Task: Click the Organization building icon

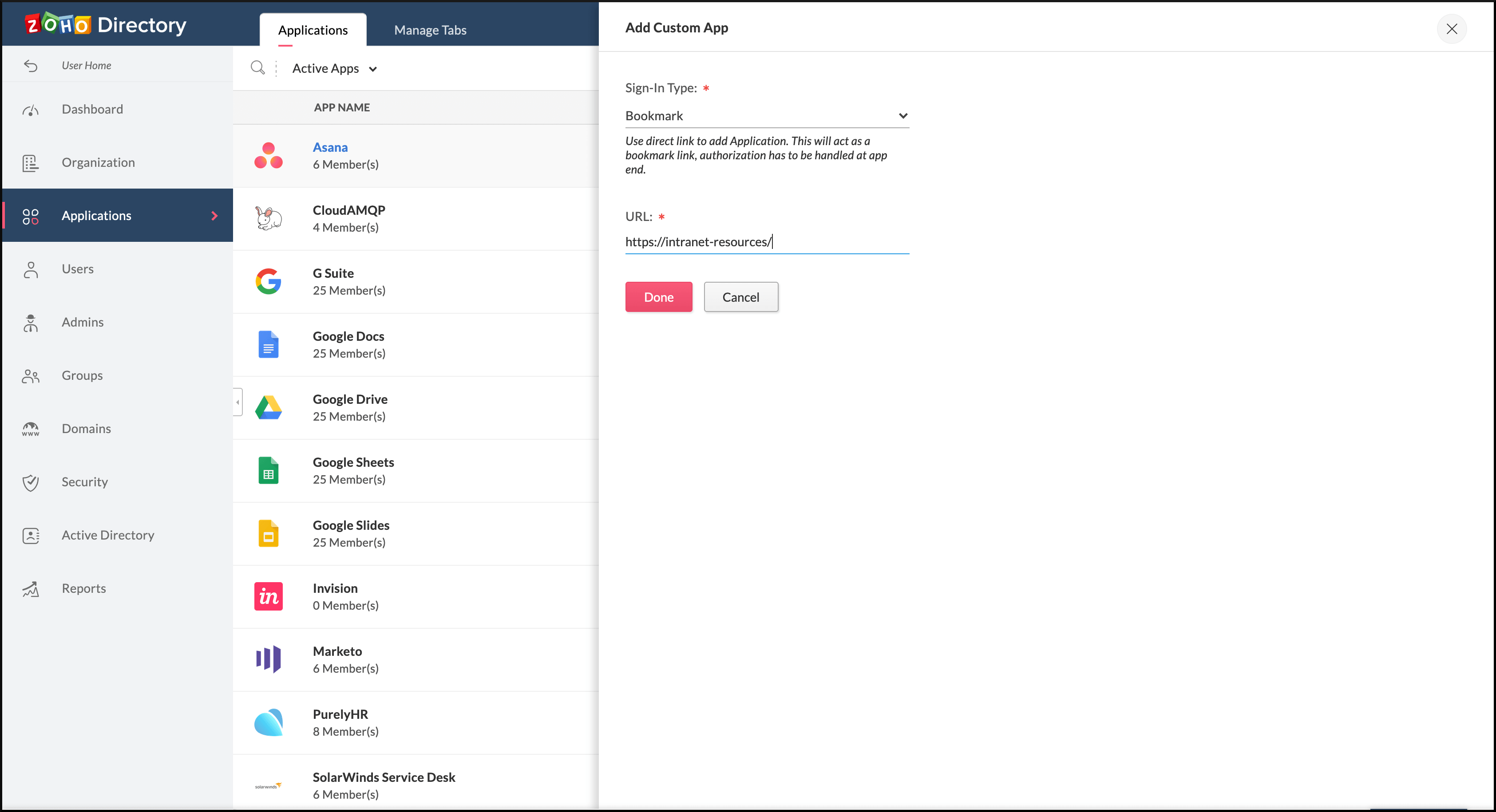Action: coord(30,163)
